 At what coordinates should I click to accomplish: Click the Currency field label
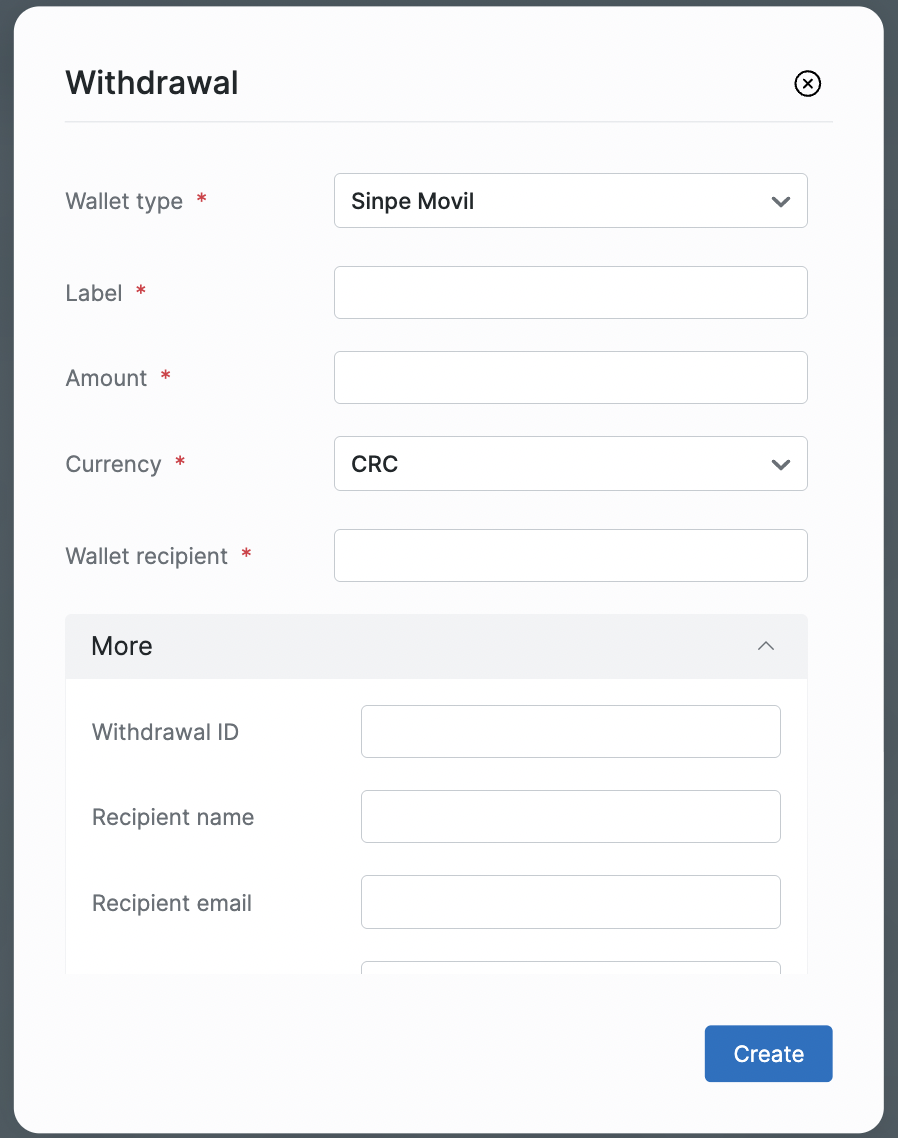113,464
